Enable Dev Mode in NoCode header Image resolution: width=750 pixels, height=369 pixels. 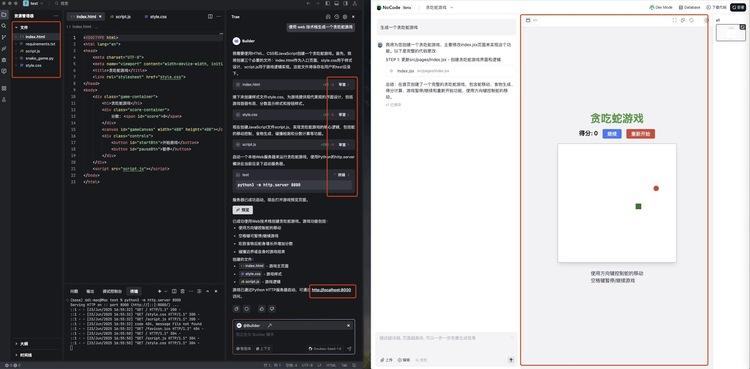point(661,7)
